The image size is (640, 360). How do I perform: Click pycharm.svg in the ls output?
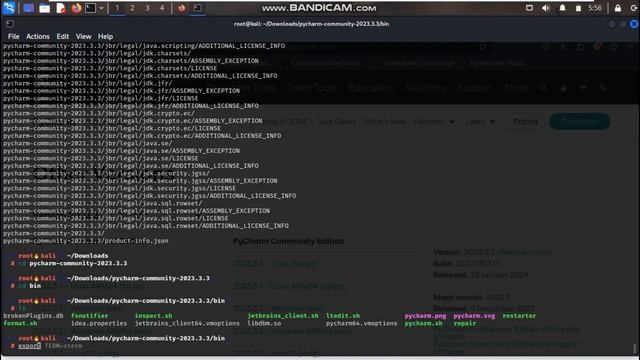click(474, 316)
